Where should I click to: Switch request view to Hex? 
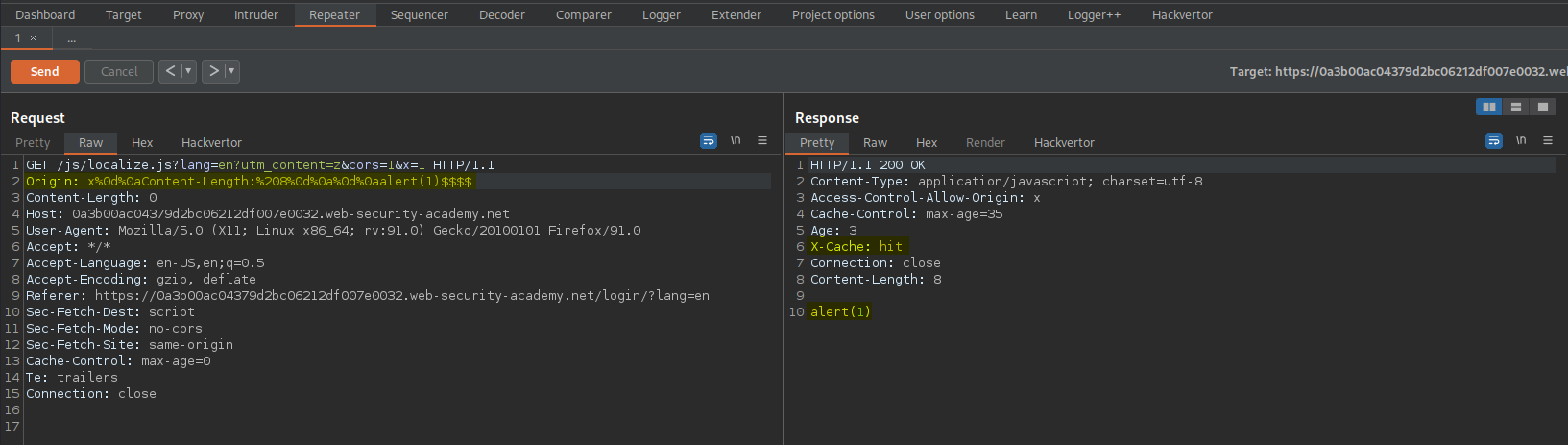point(142,142)
